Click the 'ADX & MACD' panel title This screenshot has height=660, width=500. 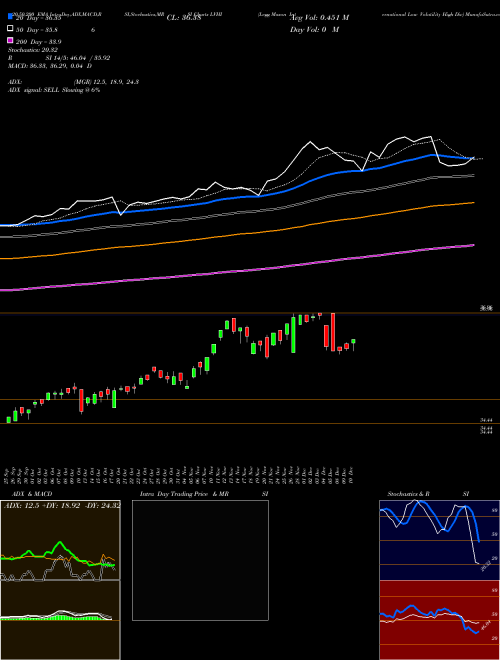pyautogui.click(x=32, y=494)
